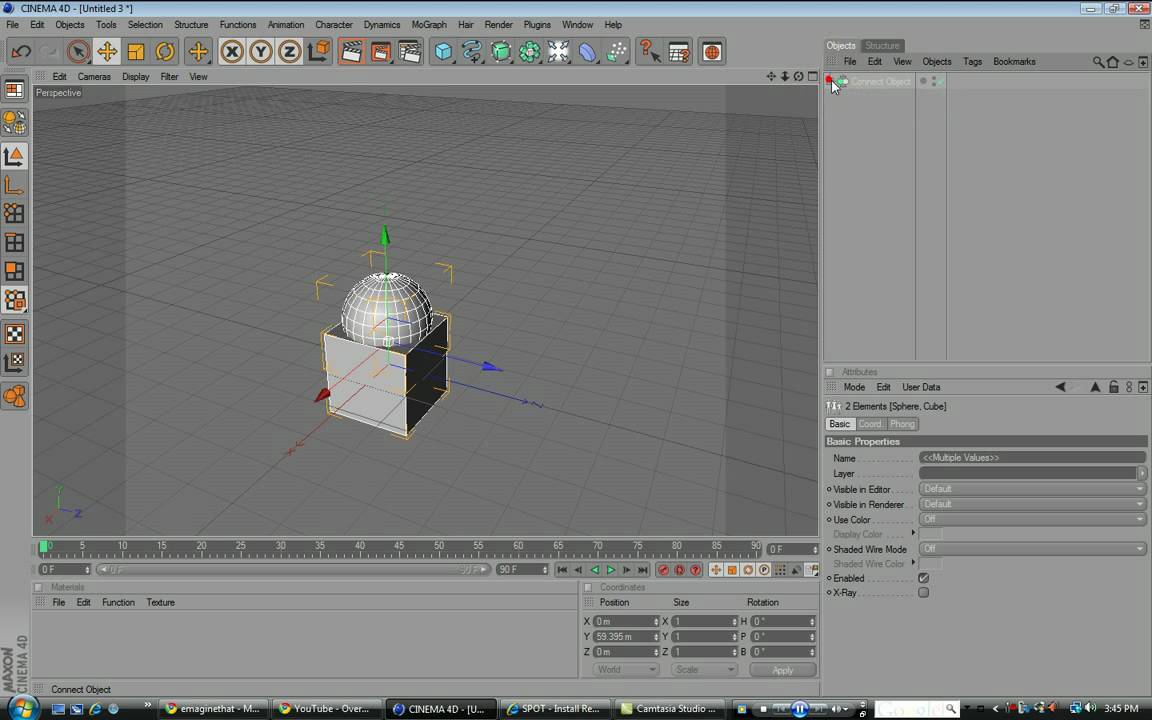
Task: Toggle the Enabled checkbox
Action: coord(924,578)
